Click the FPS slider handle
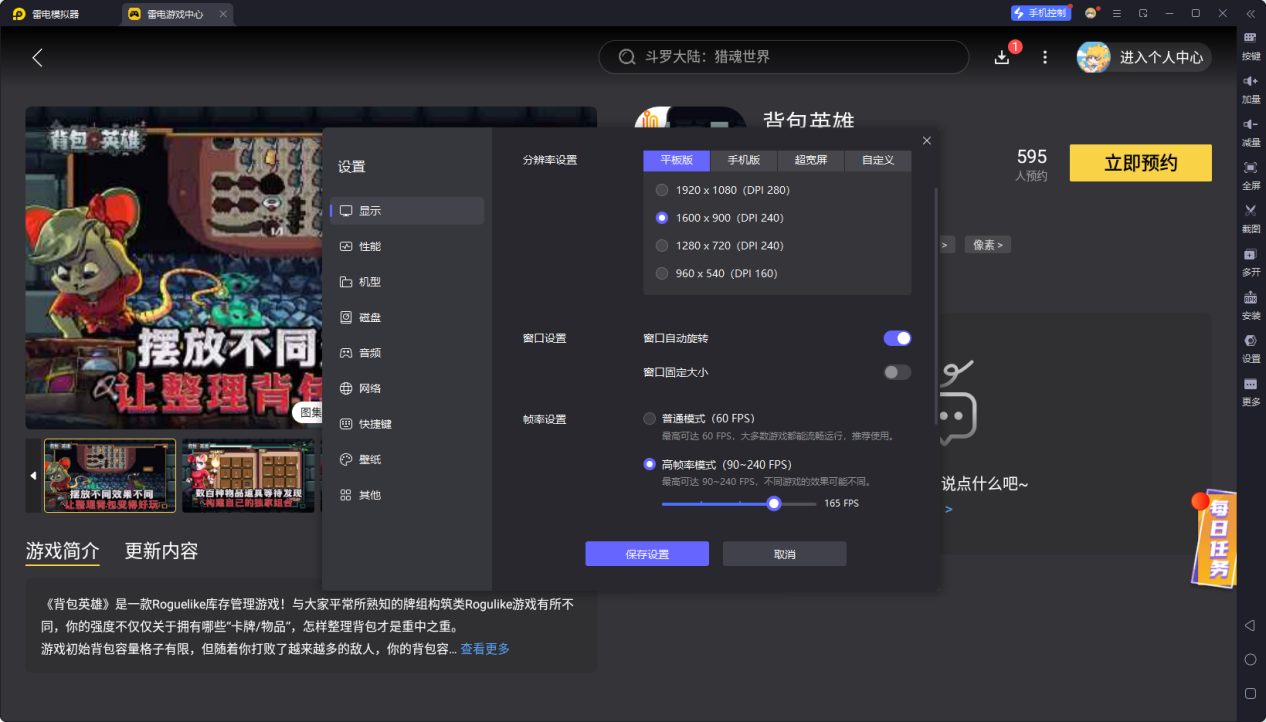The height and width of the screenshot is (722, 1266). tap(774, 504)
